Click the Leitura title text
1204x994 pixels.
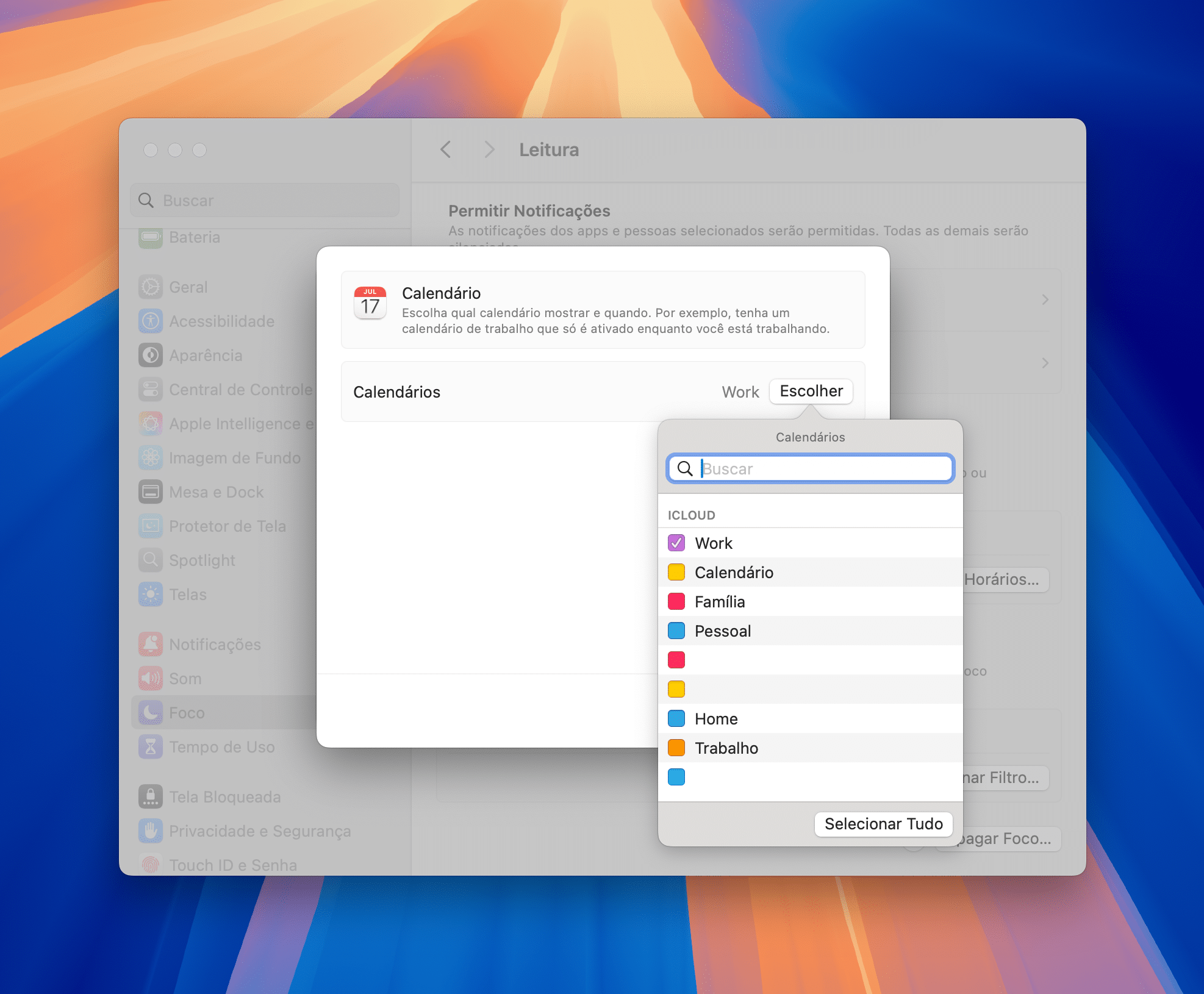coord(549,149)
